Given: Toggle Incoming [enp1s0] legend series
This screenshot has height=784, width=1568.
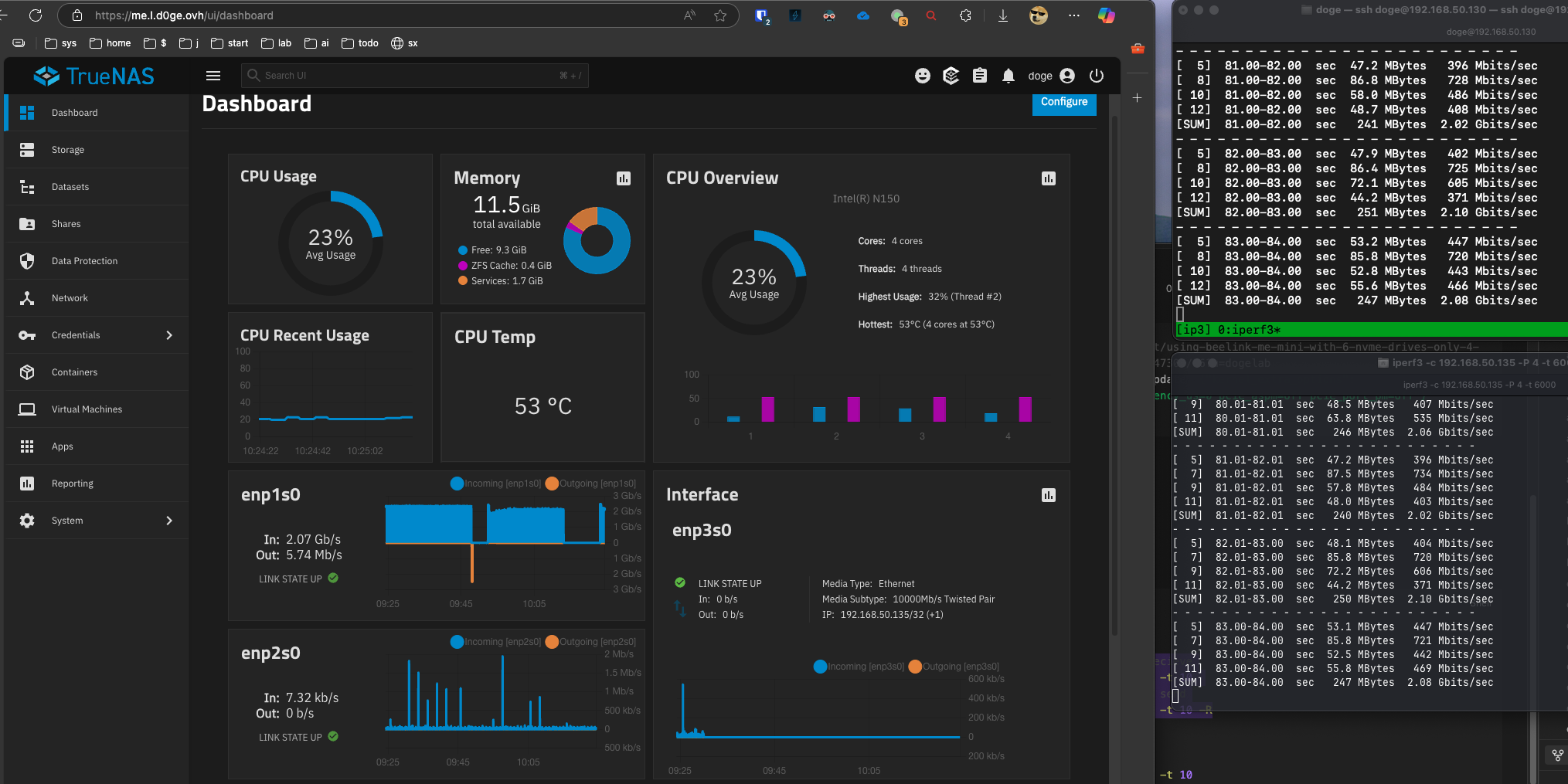Looking at the screenshot, I should point(496,484).
